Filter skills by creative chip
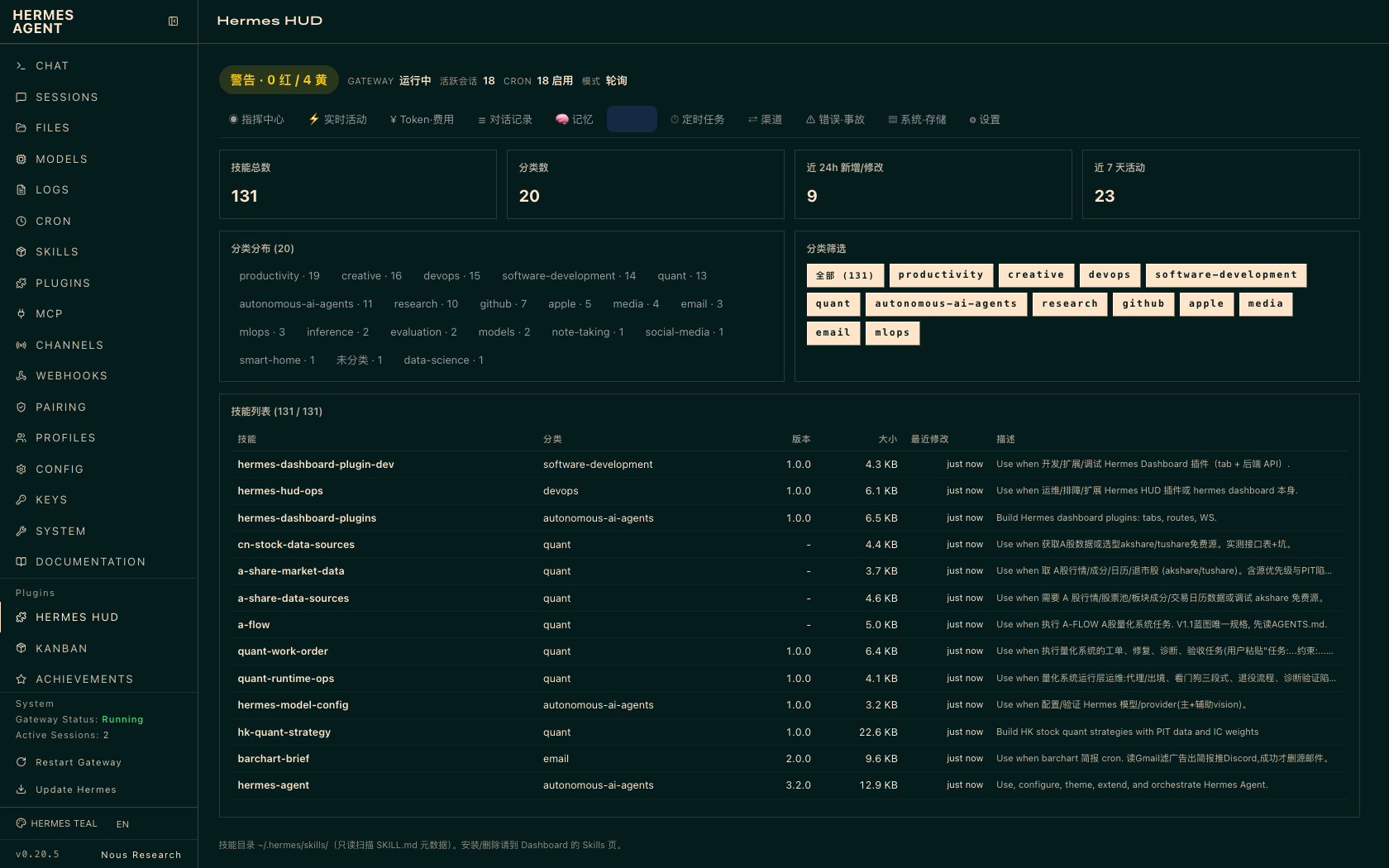Screen dimensions: 1389x868 1036,275
